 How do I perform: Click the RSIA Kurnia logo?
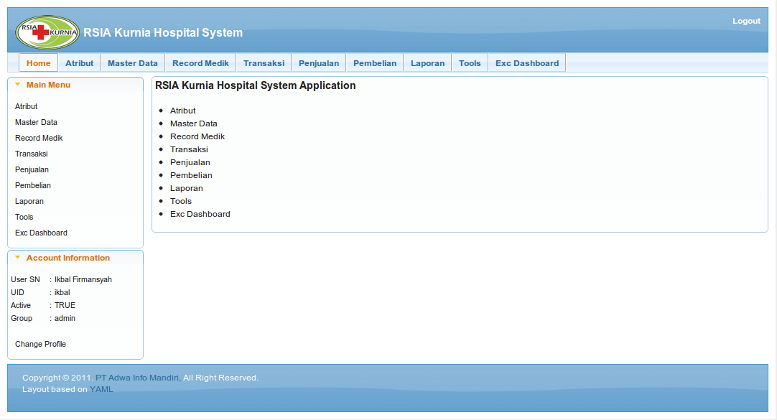pos(48,32)
